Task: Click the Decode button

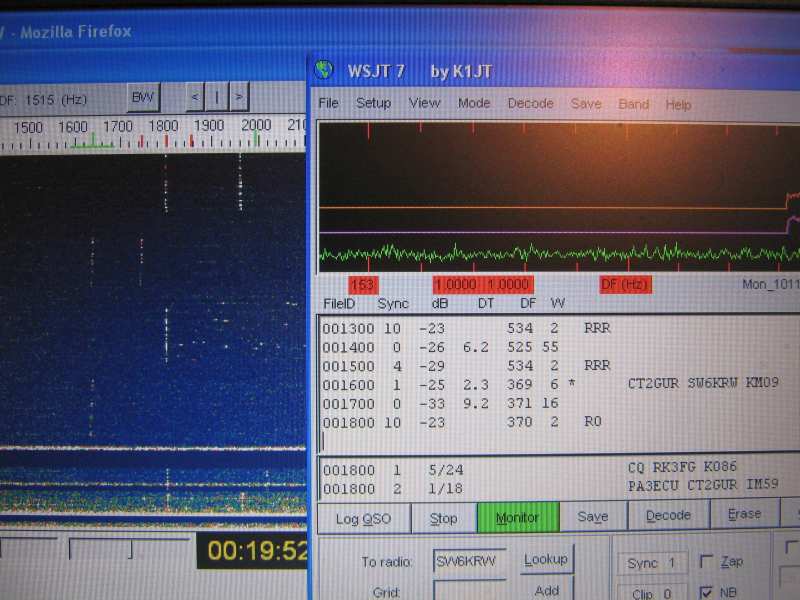Action: click(668, 515)
